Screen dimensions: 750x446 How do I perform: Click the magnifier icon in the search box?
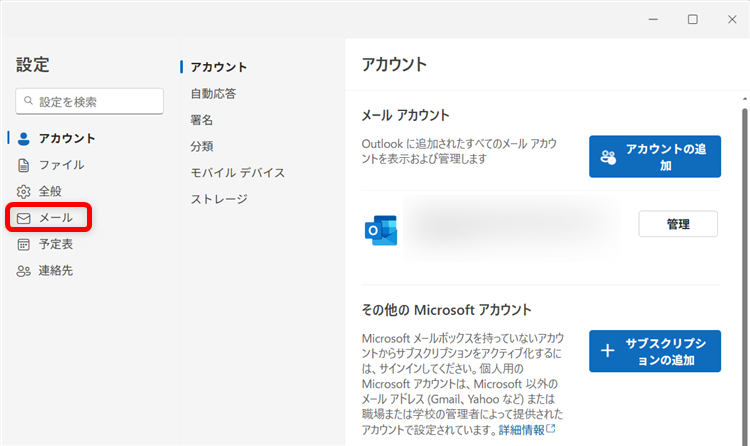click(x=28, y=100)
